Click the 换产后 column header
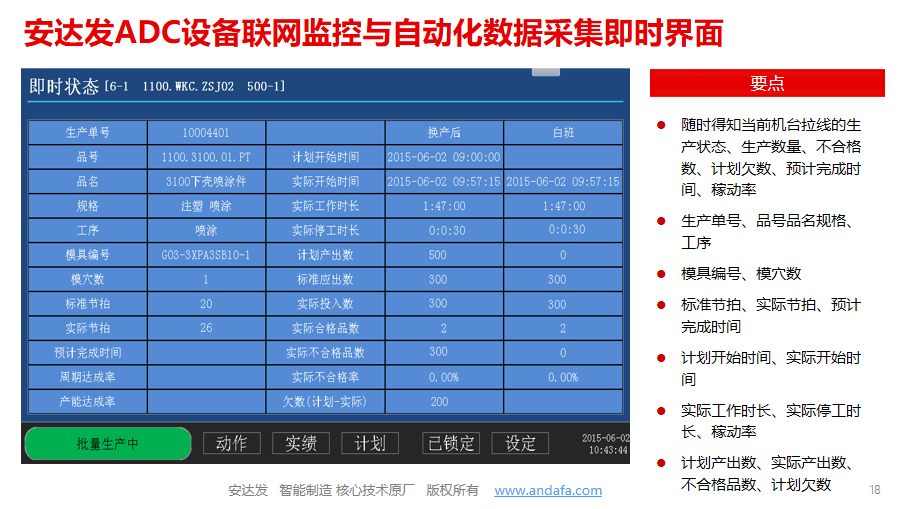The width and height of the screenshot is (907, 509). (444, 132)
